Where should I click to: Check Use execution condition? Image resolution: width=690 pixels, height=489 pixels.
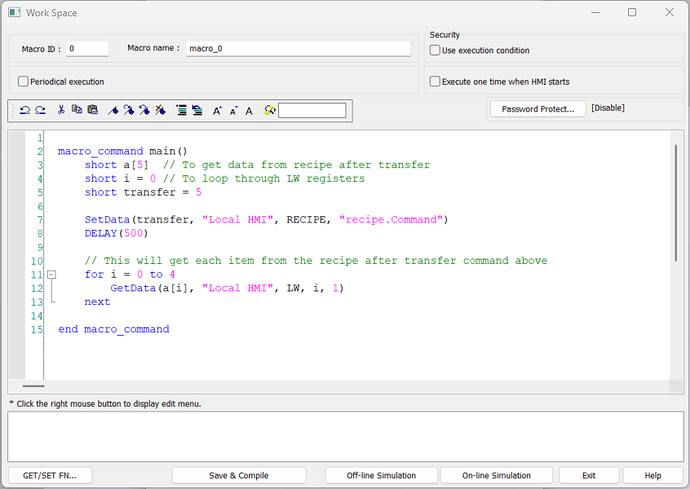(435, 50)
